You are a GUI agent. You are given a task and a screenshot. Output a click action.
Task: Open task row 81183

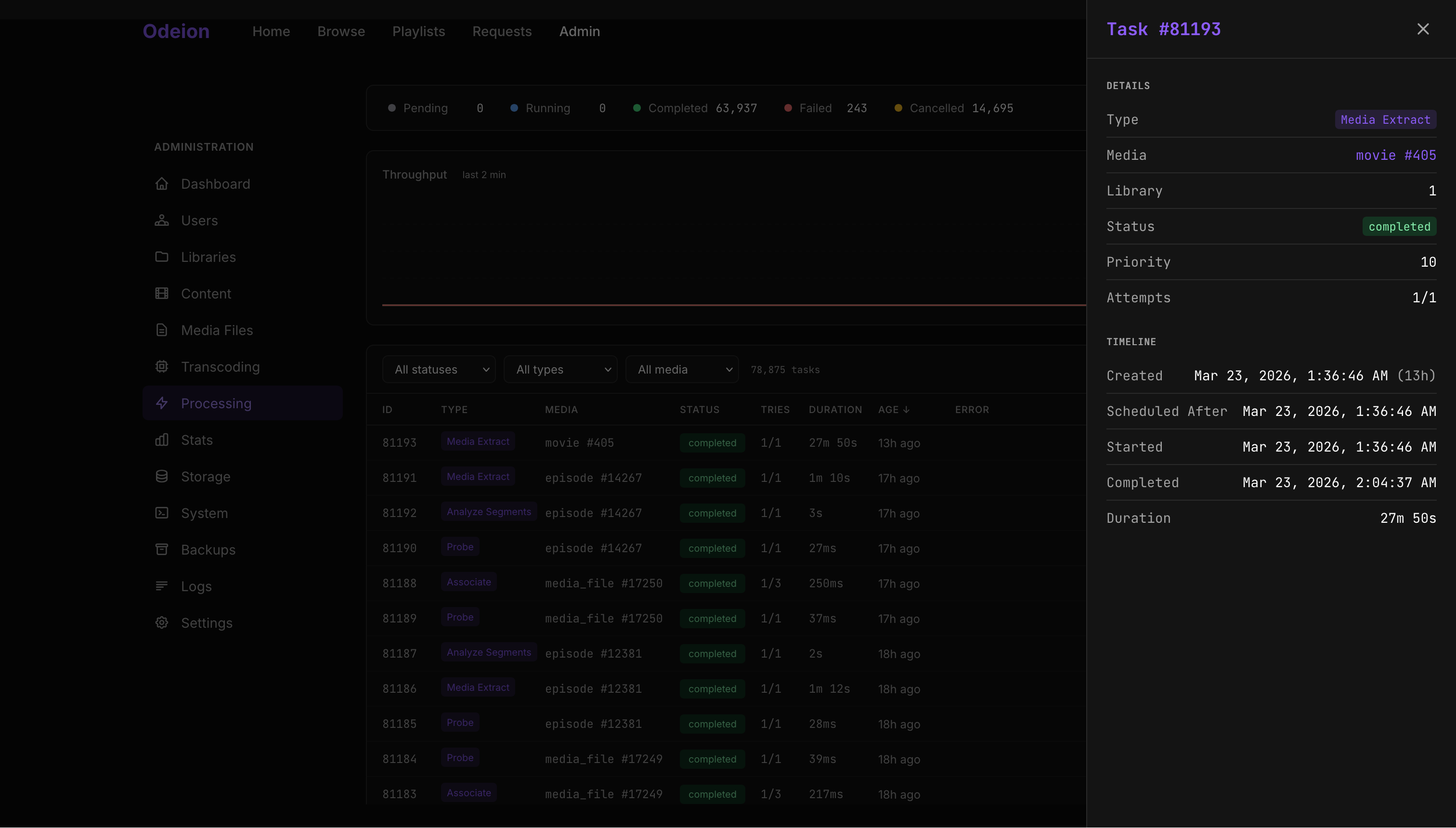click(726, 794)
